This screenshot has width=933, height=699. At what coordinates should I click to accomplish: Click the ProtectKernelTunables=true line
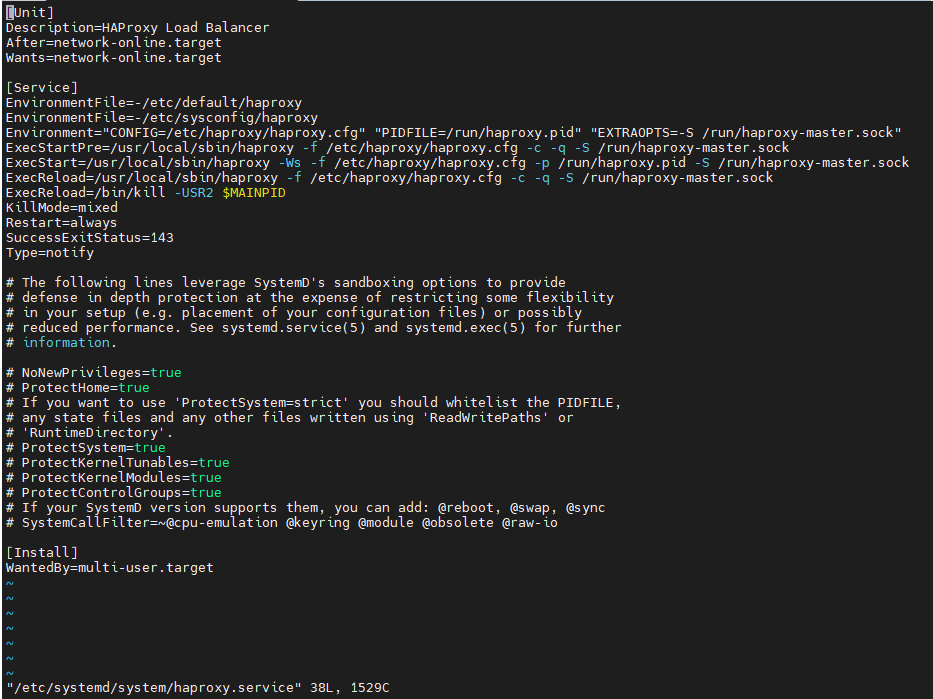click(118, 462)
